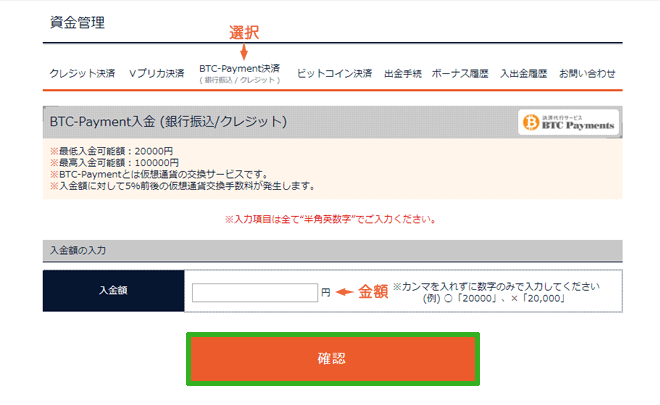Click the 仮想通貨の交換サービス description line
Screen dimensions: 660x405
pyautogui.click(x=159, y=174)
